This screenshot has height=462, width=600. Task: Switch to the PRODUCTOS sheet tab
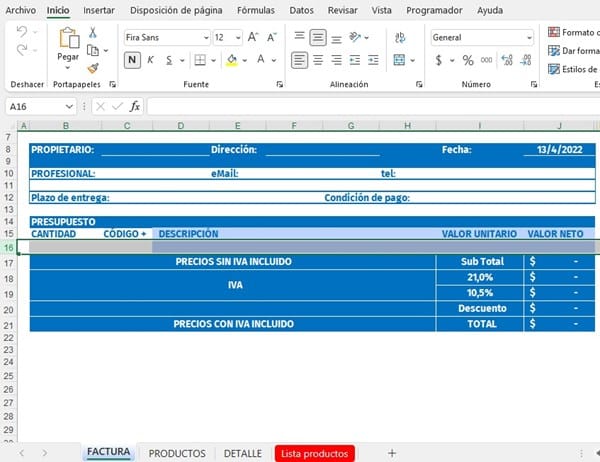click(x=177, y=453)
